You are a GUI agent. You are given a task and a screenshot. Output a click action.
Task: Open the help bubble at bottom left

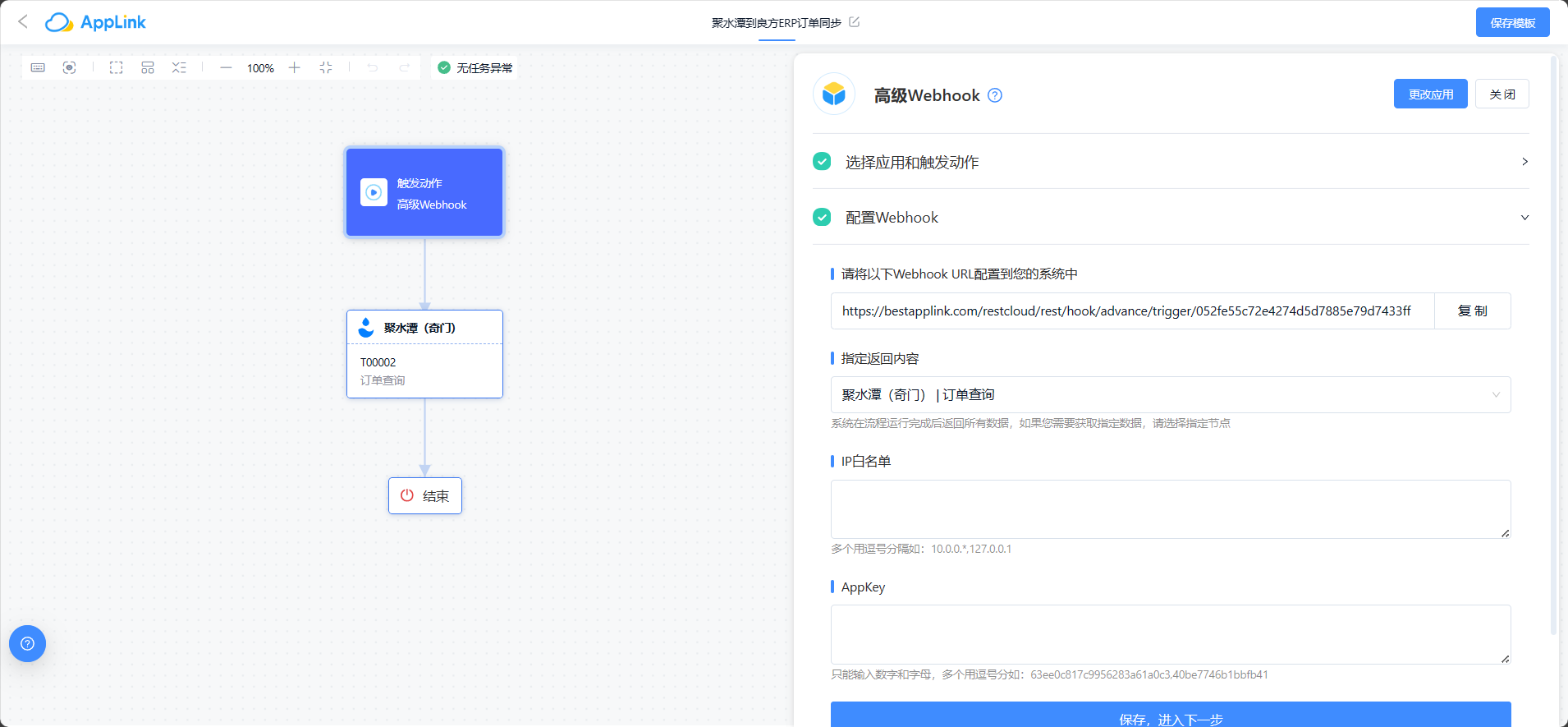[x=27, y=643]
